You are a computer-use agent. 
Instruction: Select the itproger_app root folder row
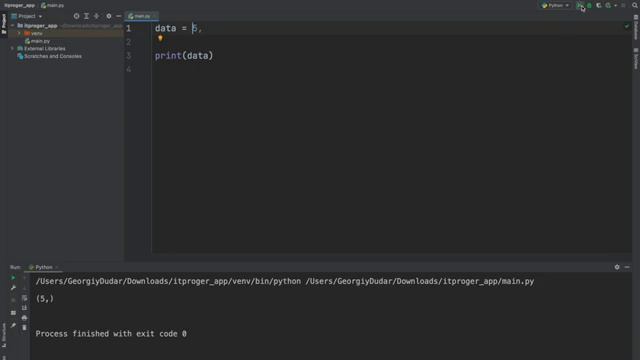point(65,25)
